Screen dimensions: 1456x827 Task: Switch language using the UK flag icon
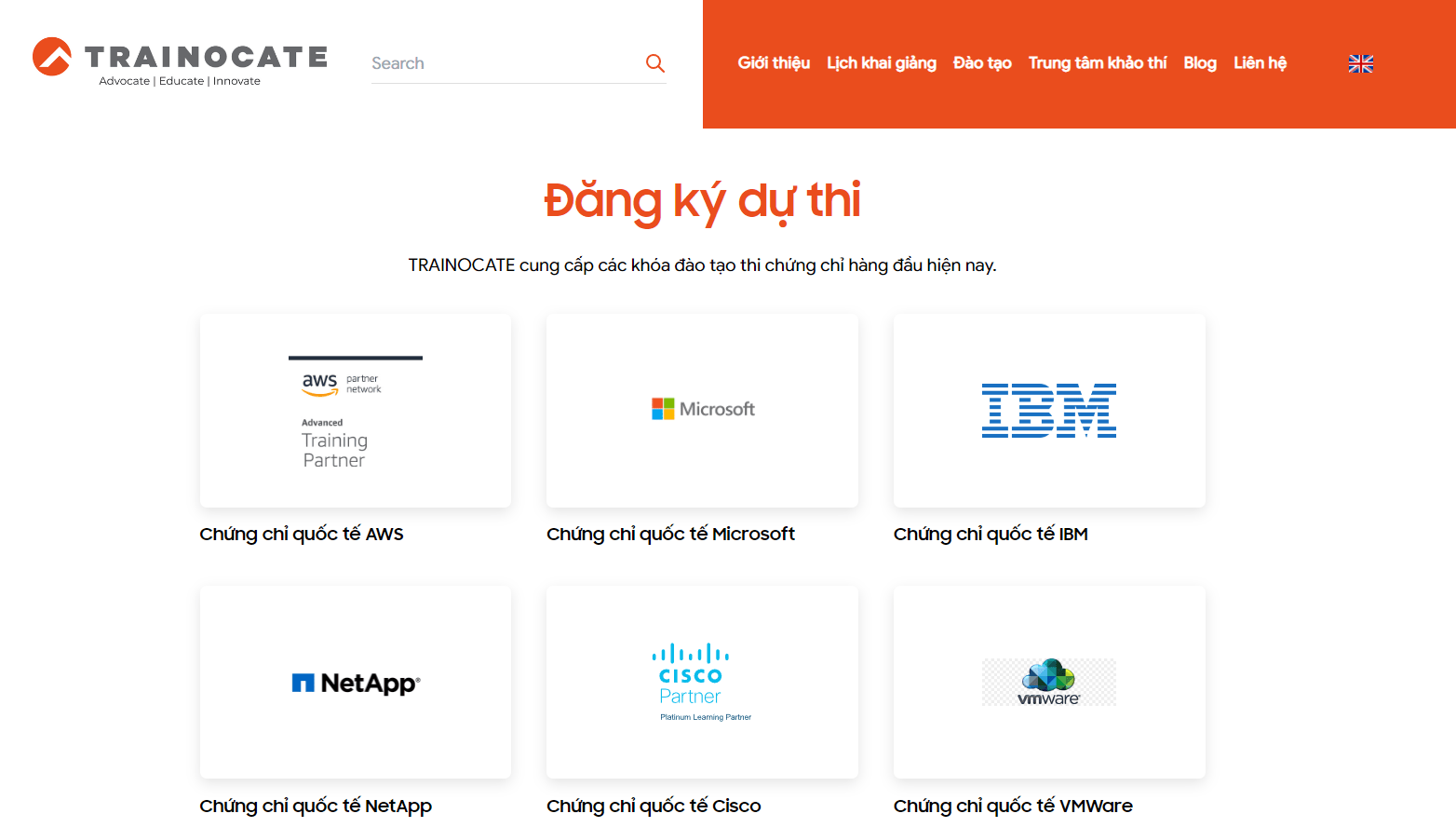coord(1360,63)
